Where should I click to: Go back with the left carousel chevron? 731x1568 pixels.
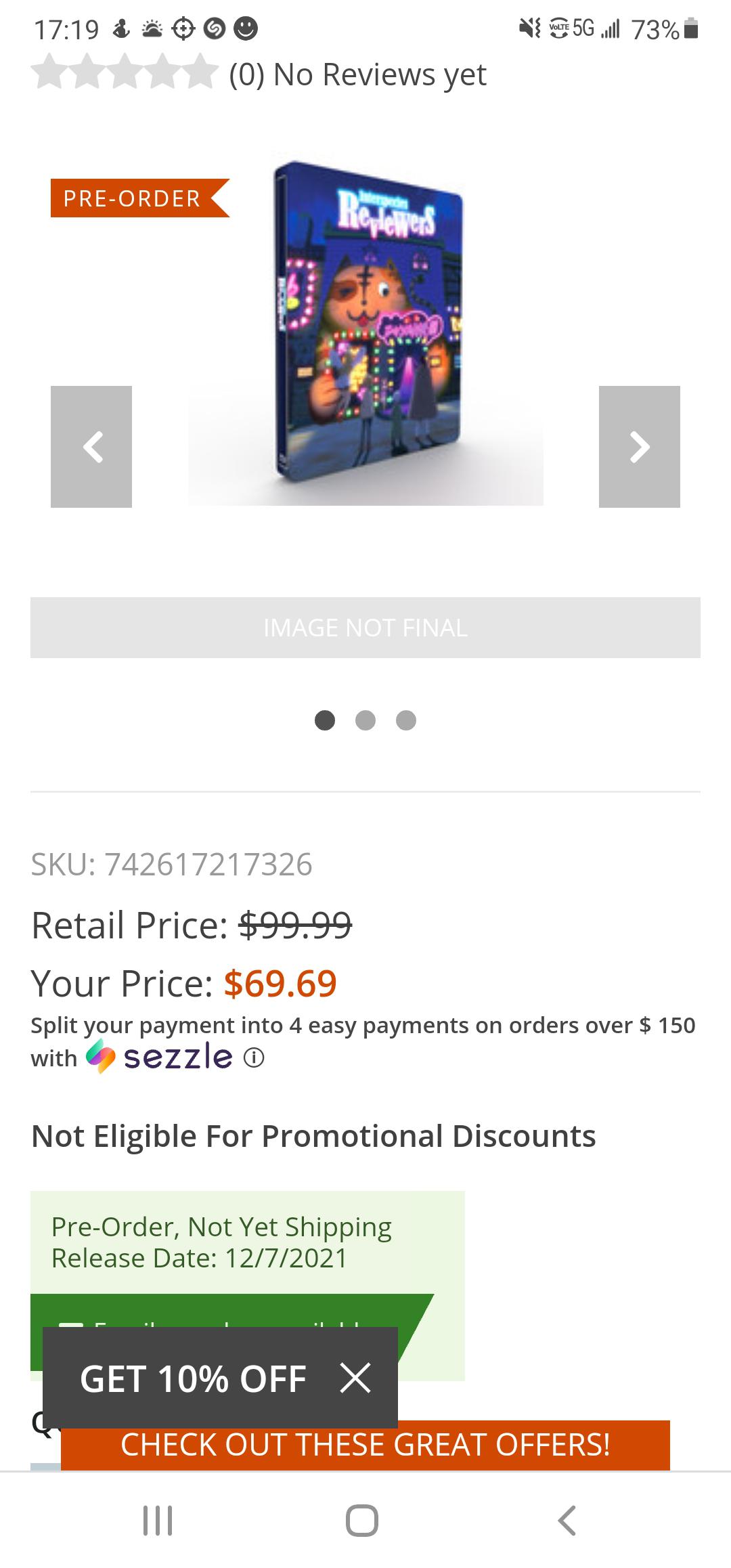pos(91,446)
